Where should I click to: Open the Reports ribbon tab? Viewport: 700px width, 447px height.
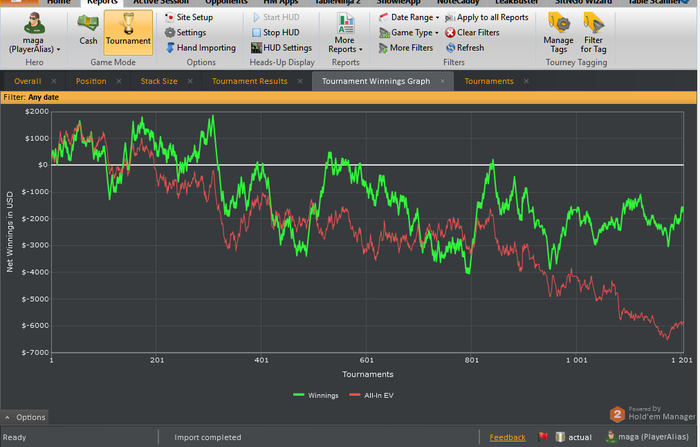(x=102, y=2)
